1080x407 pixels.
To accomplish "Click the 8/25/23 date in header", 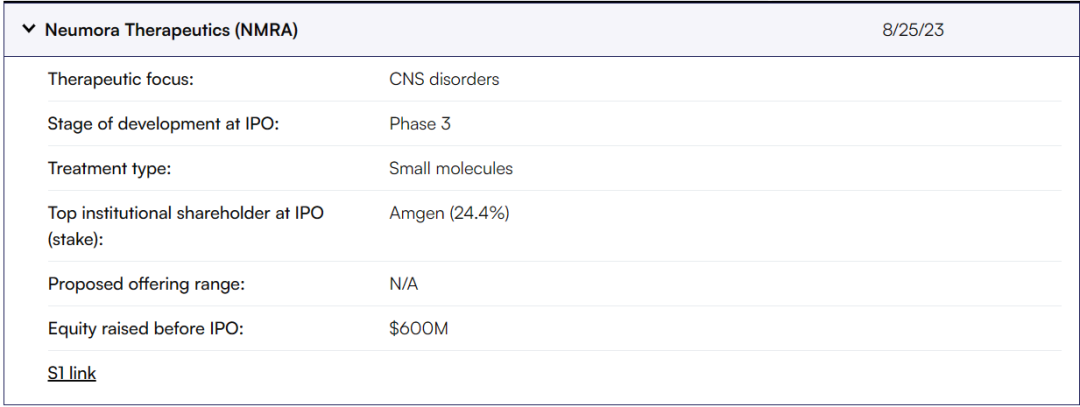I will 912,30.
